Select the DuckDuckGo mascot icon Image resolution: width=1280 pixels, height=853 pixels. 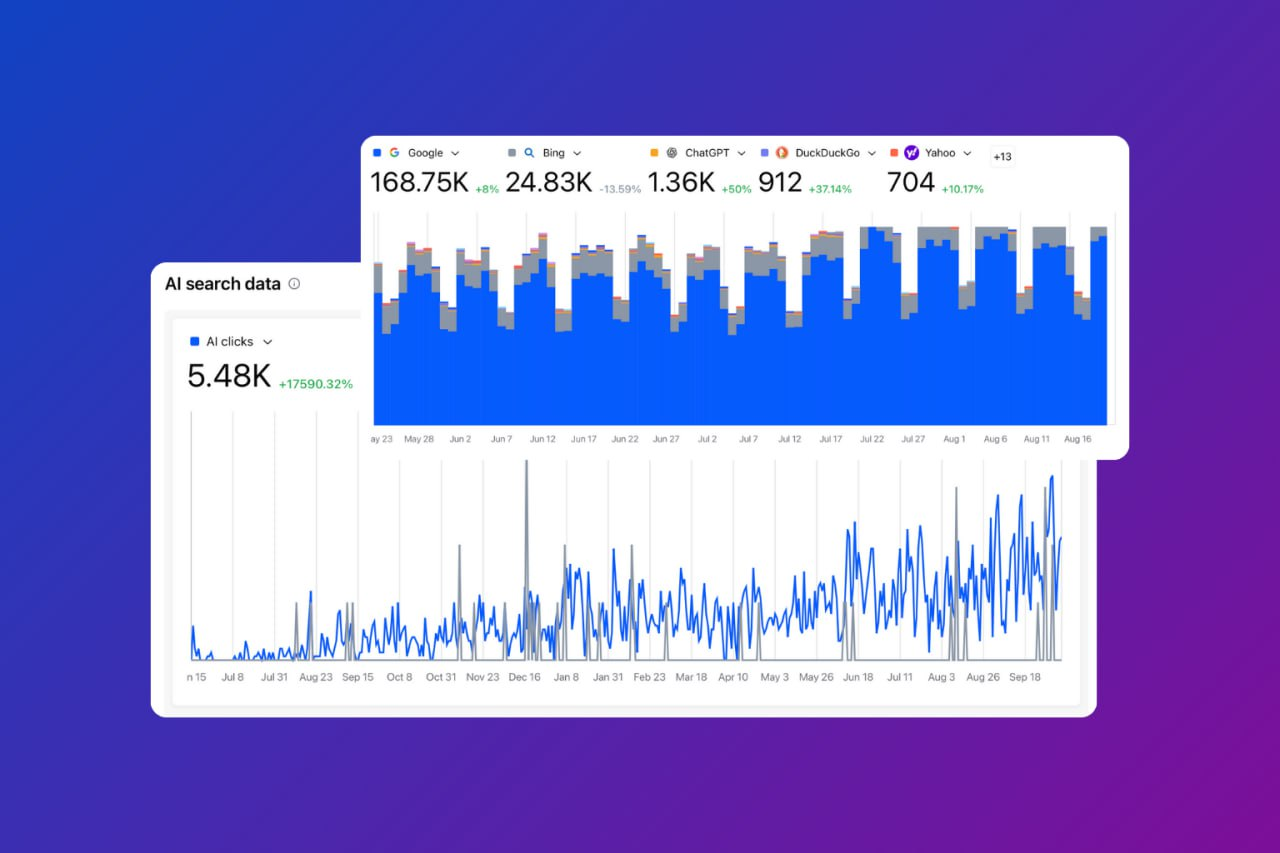(x=782, y=152)
